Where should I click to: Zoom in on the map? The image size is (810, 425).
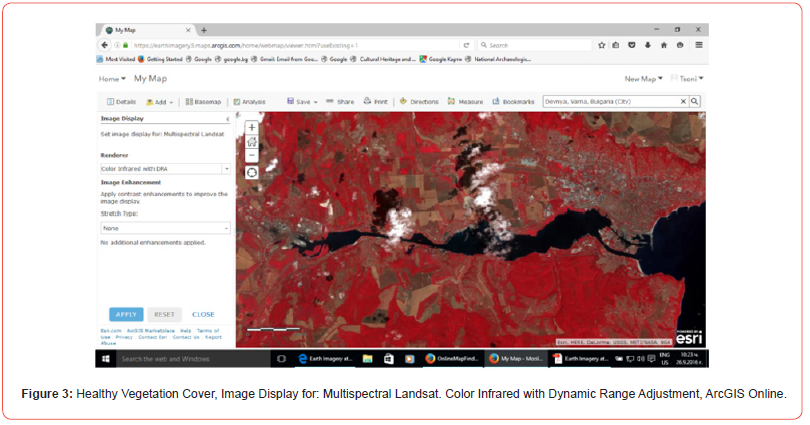point(251,127)
